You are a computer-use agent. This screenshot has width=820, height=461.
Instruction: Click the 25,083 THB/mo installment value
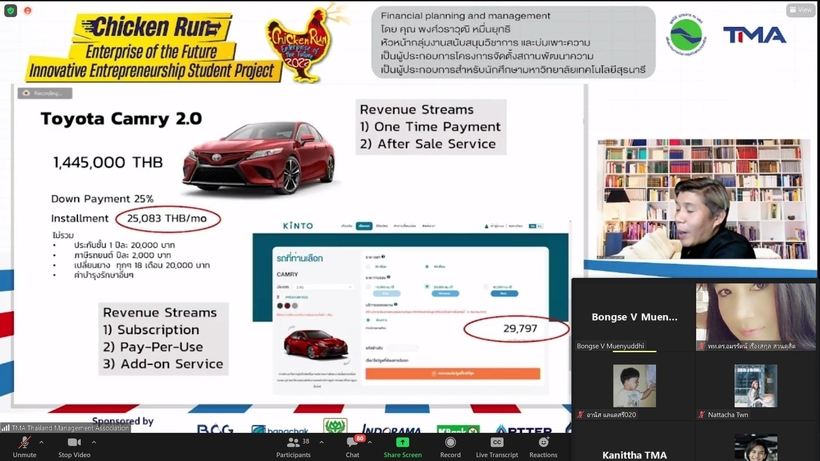click(x=167, y=218)
